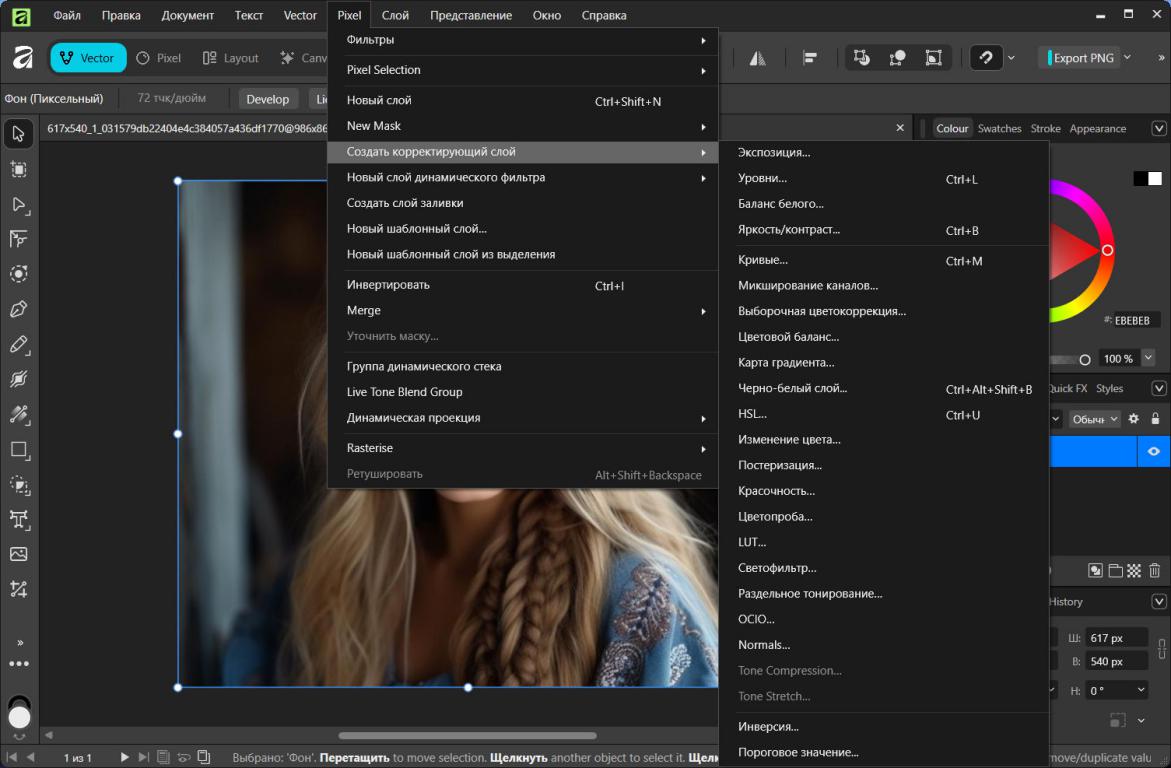The image size is (1171, 768).
Task: Select the Pen tool in the toolbar
Action: click(18, 309)
